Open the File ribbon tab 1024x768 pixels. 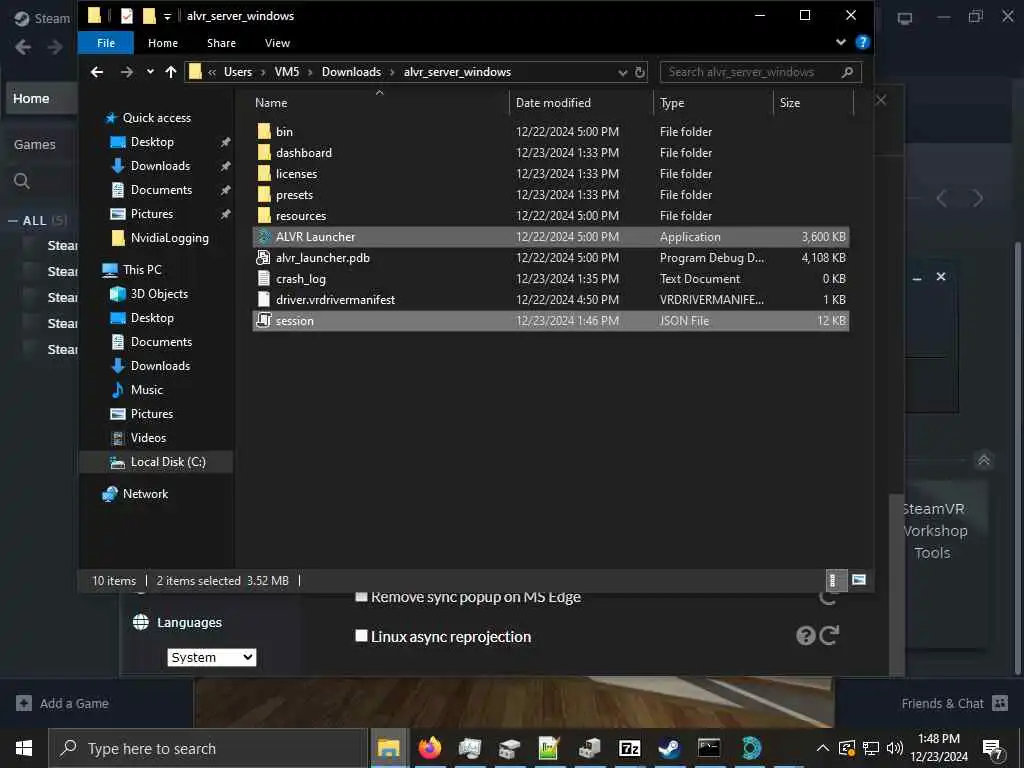(106, 43)
